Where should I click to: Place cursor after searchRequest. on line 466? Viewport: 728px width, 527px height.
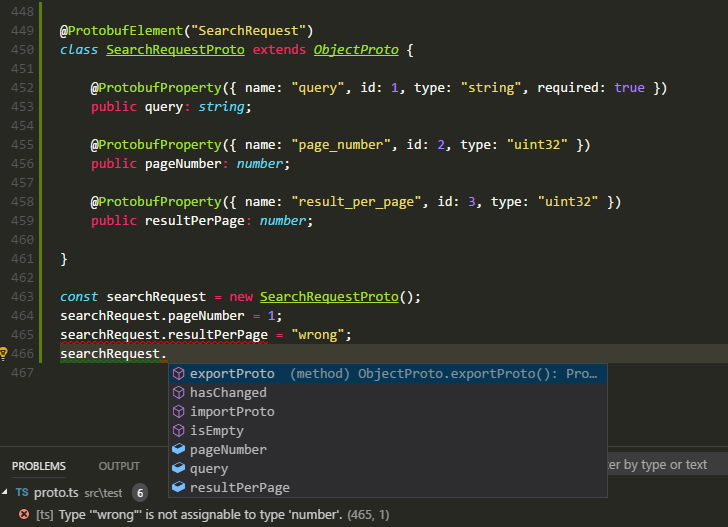pos(167,354)
